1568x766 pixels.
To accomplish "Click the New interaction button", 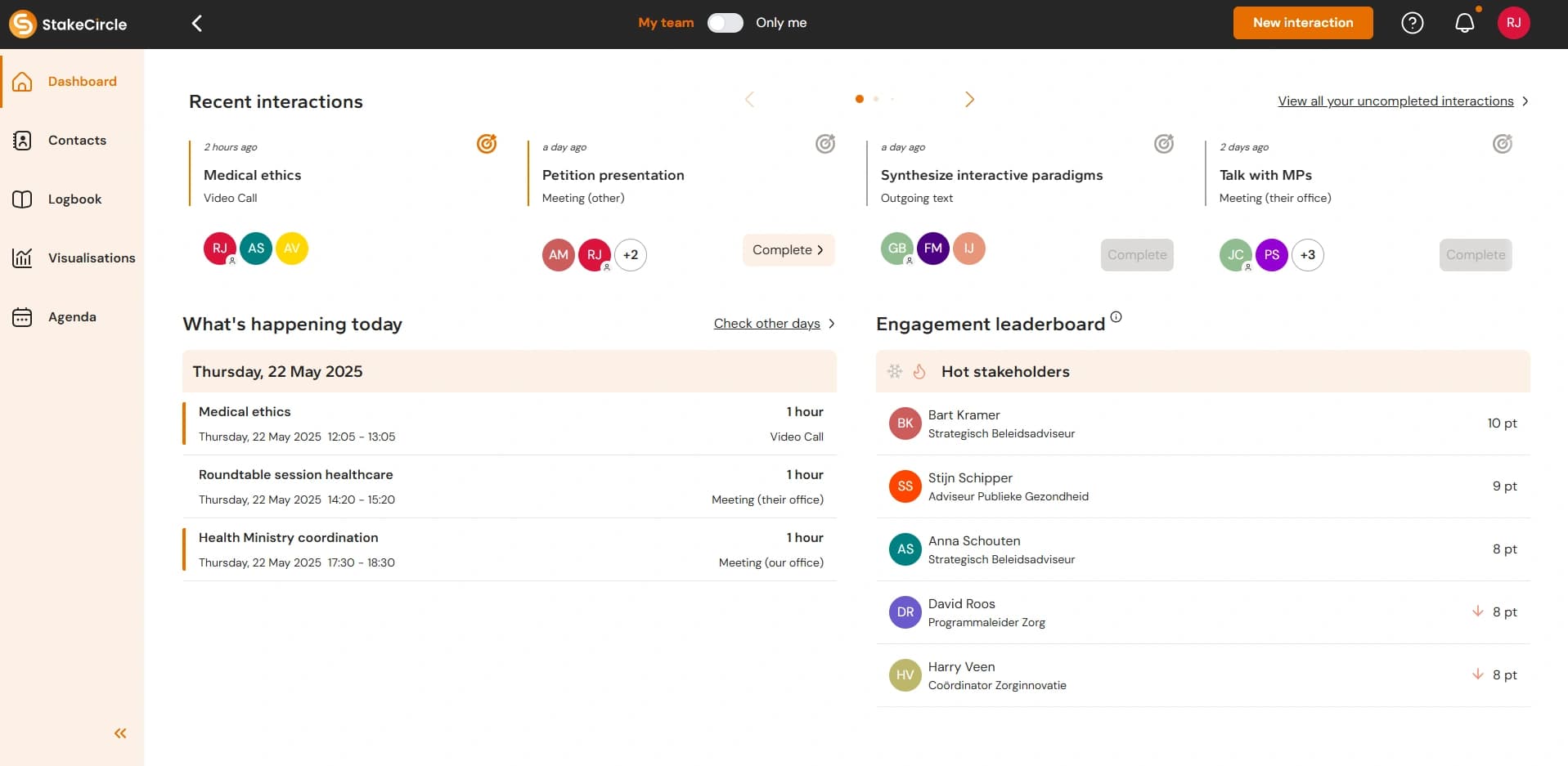I will point(1302,23).
